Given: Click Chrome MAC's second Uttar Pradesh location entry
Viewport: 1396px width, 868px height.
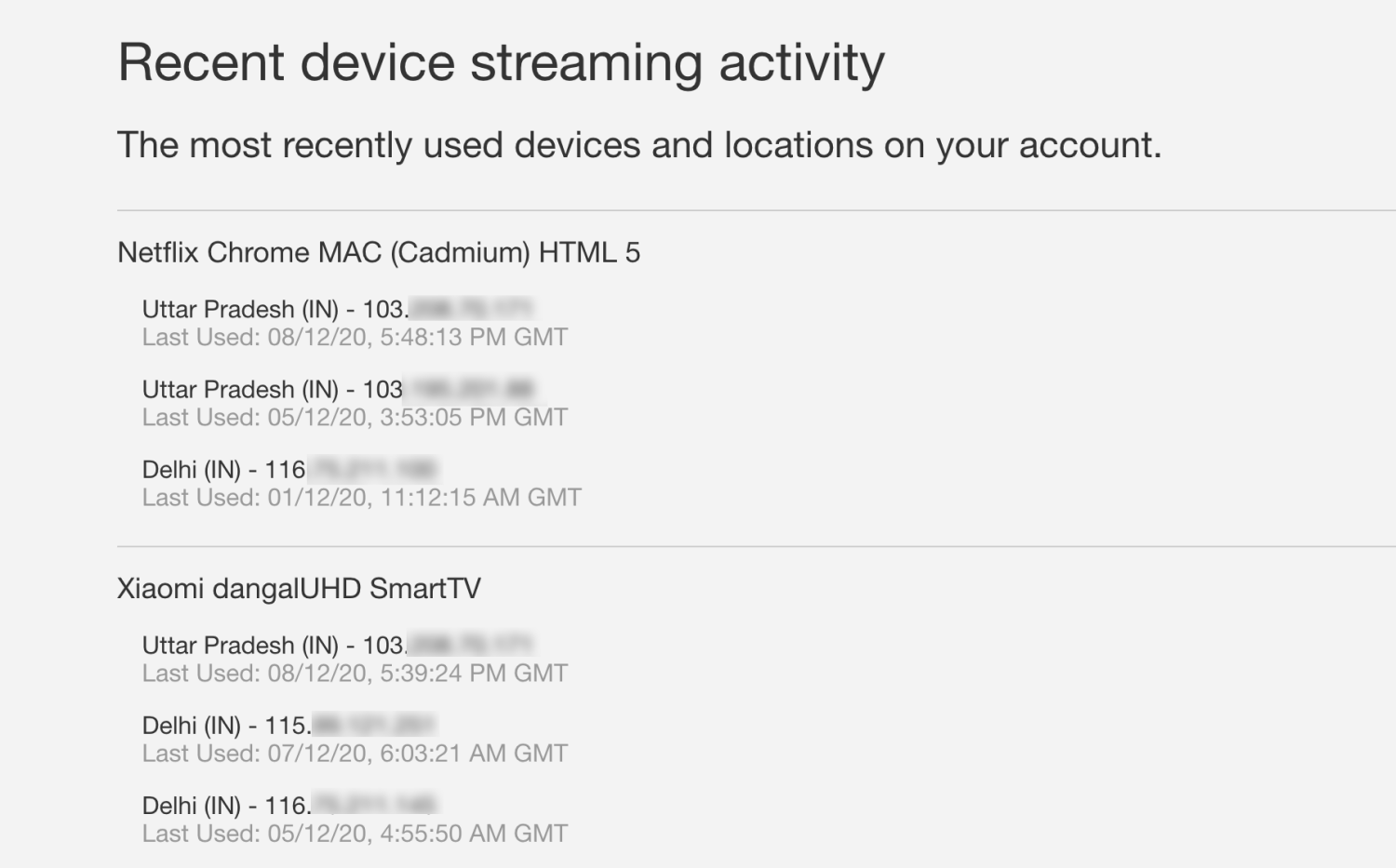Looking at the screenshot, I should pos(338,389).
